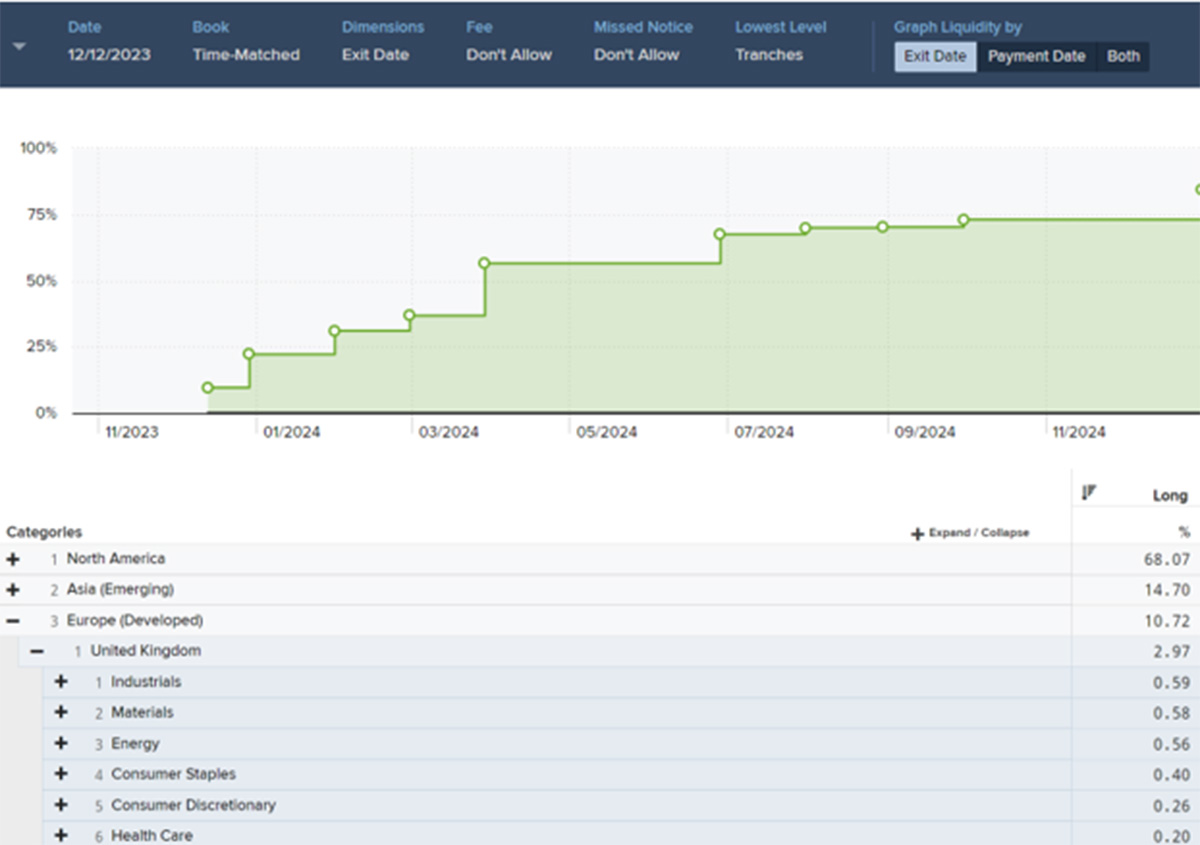Select the North America row label

point(116,559)
